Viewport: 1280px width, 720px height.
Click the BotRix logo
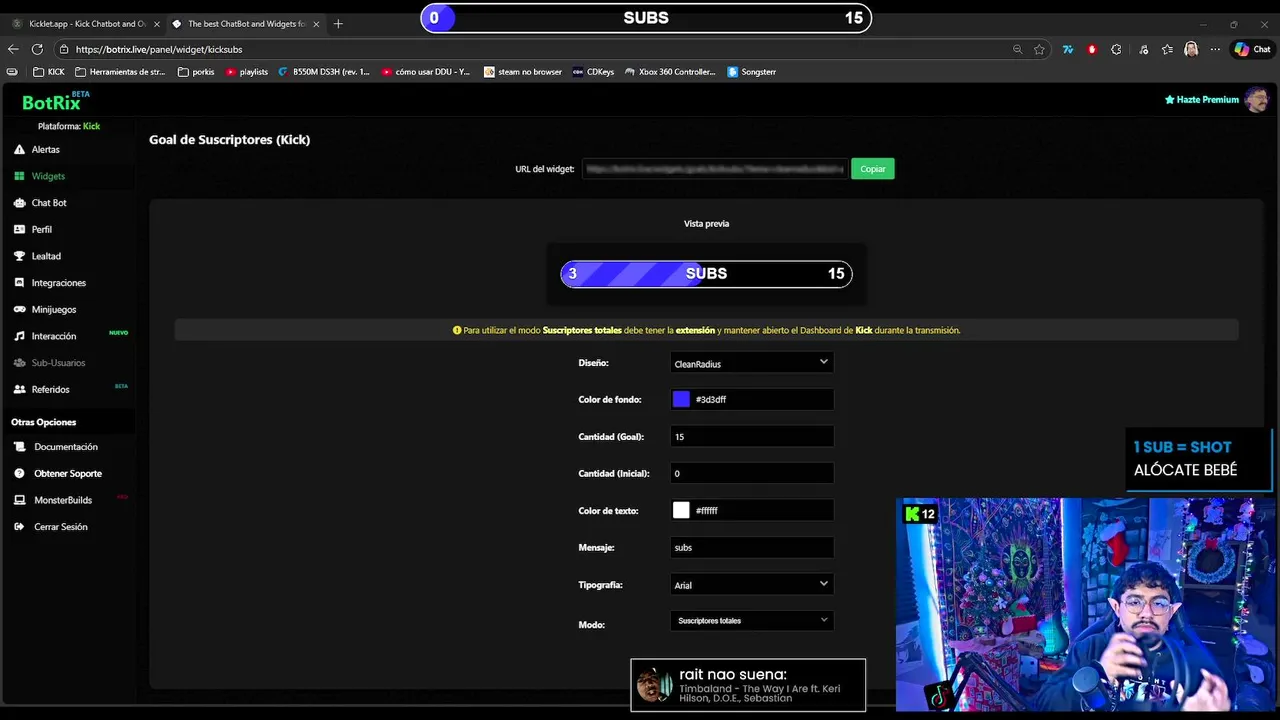click(56, 102)
